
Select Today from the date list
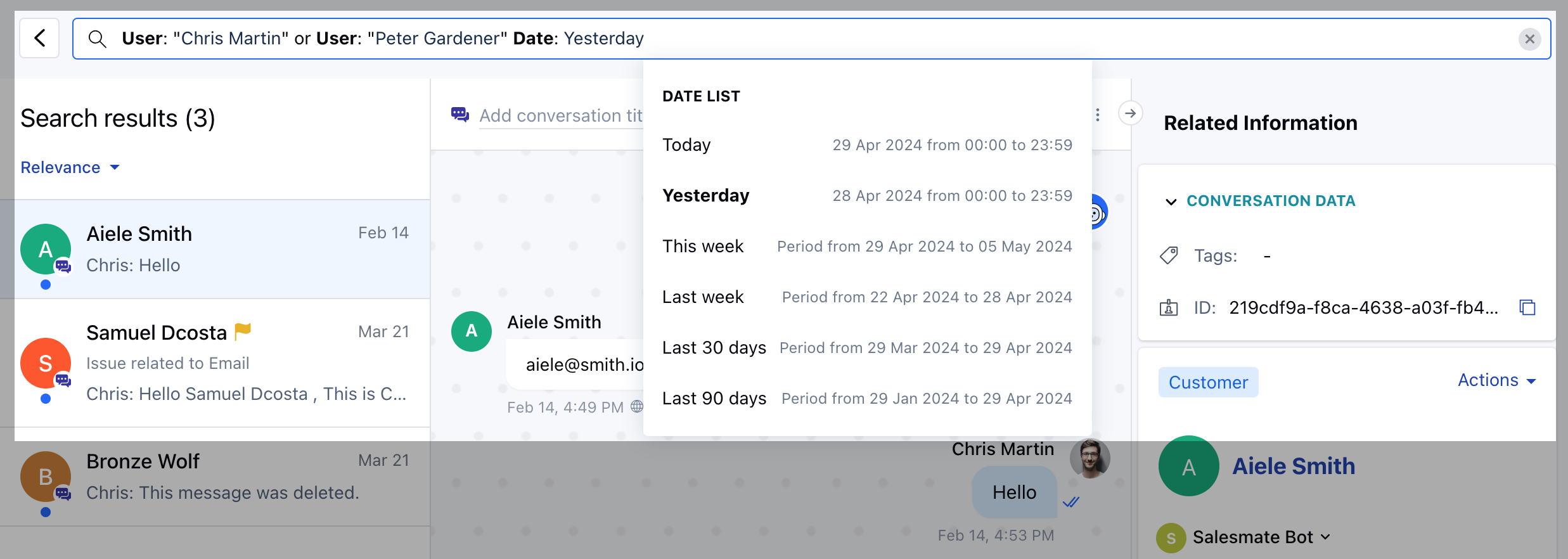click(867, 145)
